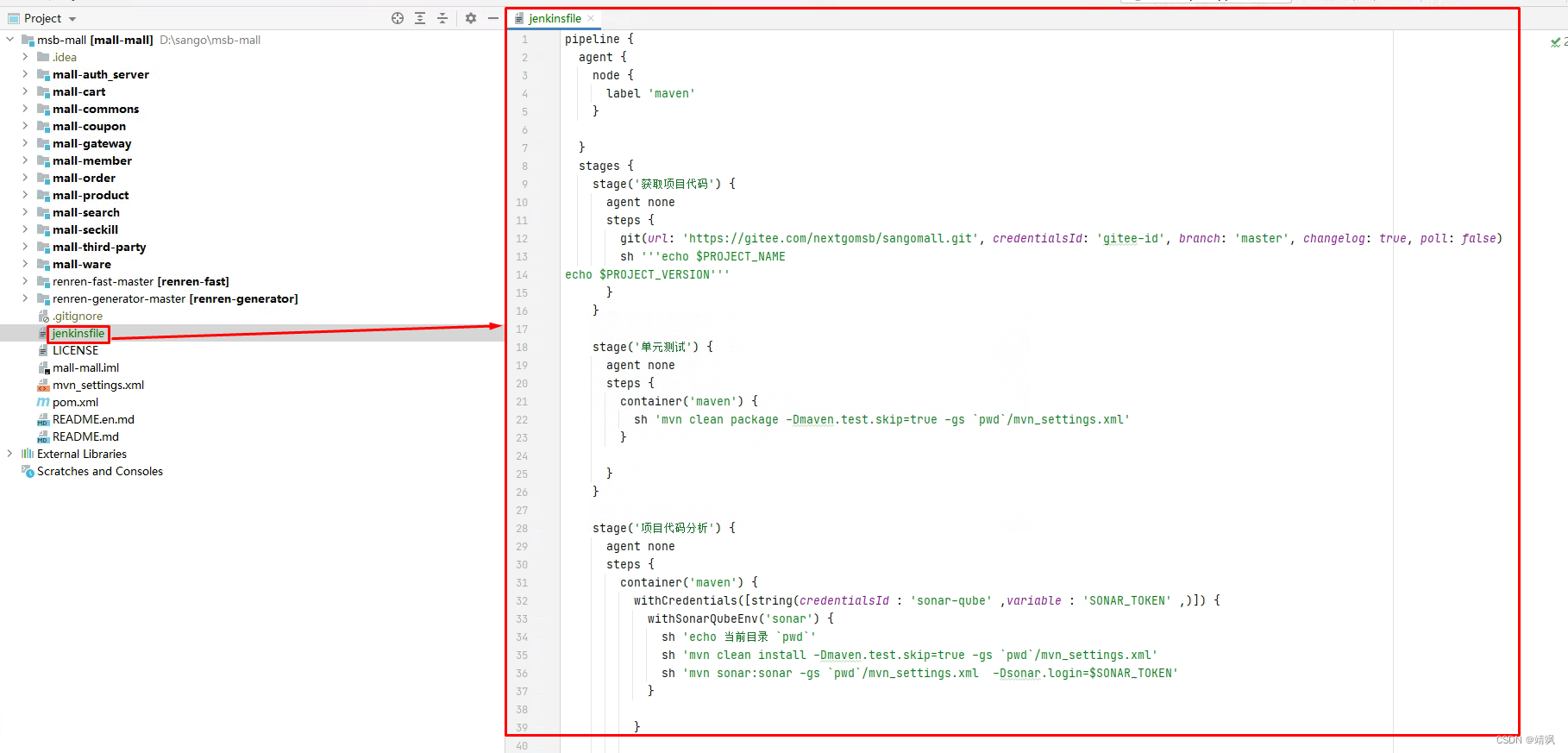Viewport: 1568px width, 753px height.
Task: Click the Scratches and Consoles icon
Action: 28,471
